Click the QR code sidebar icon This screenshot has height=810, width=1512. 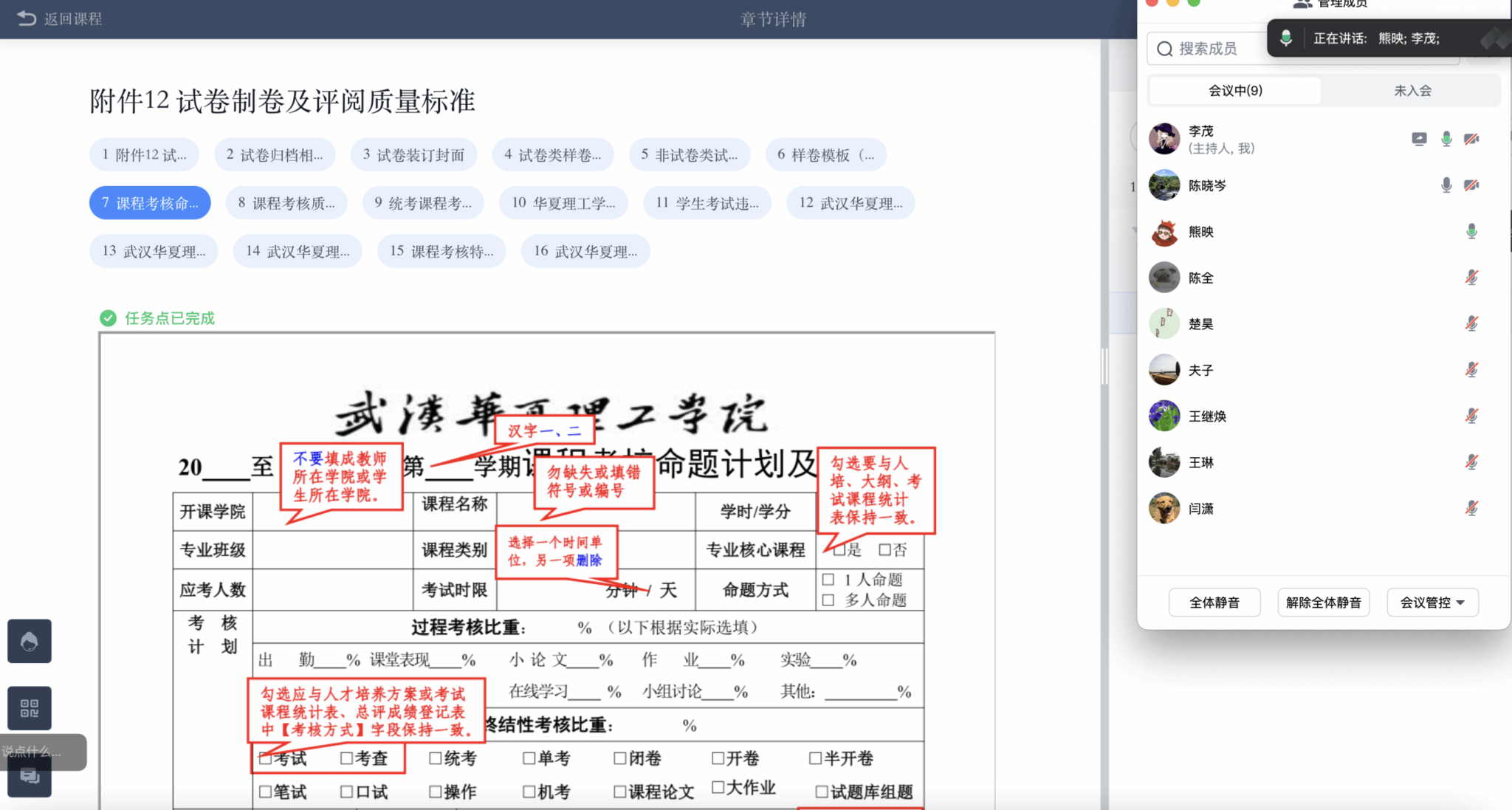30,708
